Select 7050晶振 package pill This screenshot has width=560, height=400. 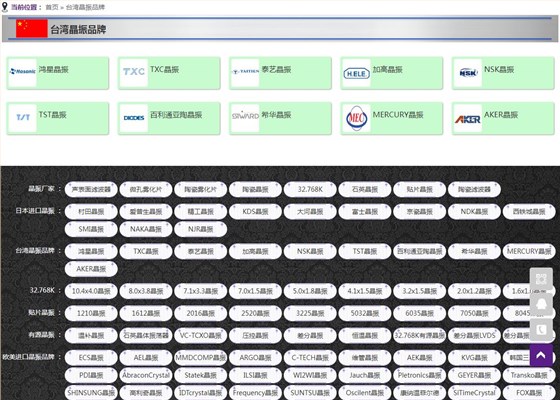[x=474, y=313]
